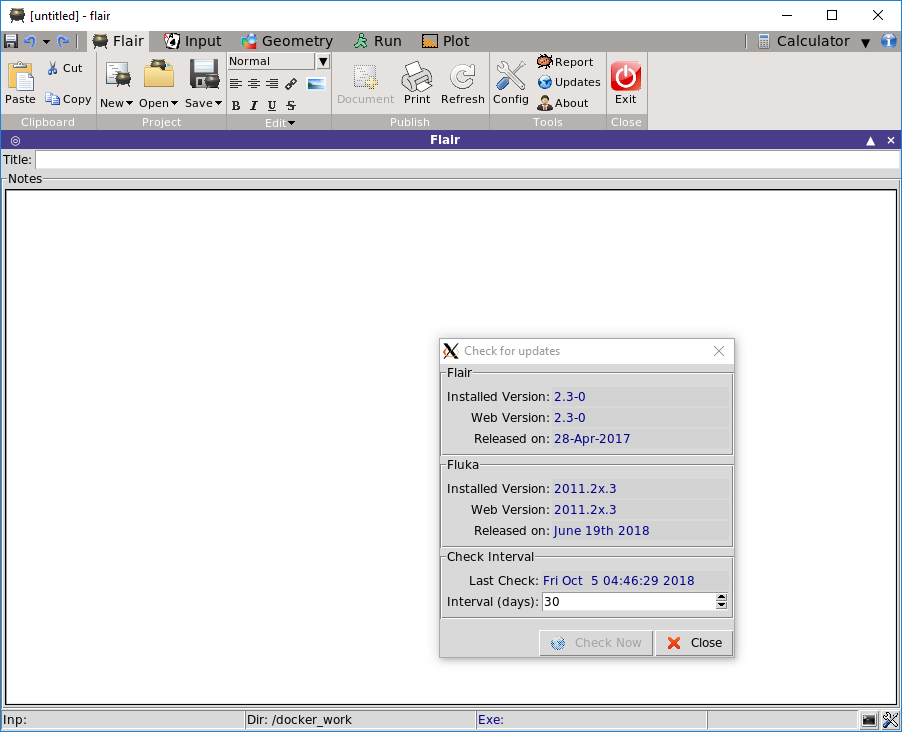Click the circle icon on Flair panel header
The width and height of the screenshot is (902, 732).
tap(15, 140)
